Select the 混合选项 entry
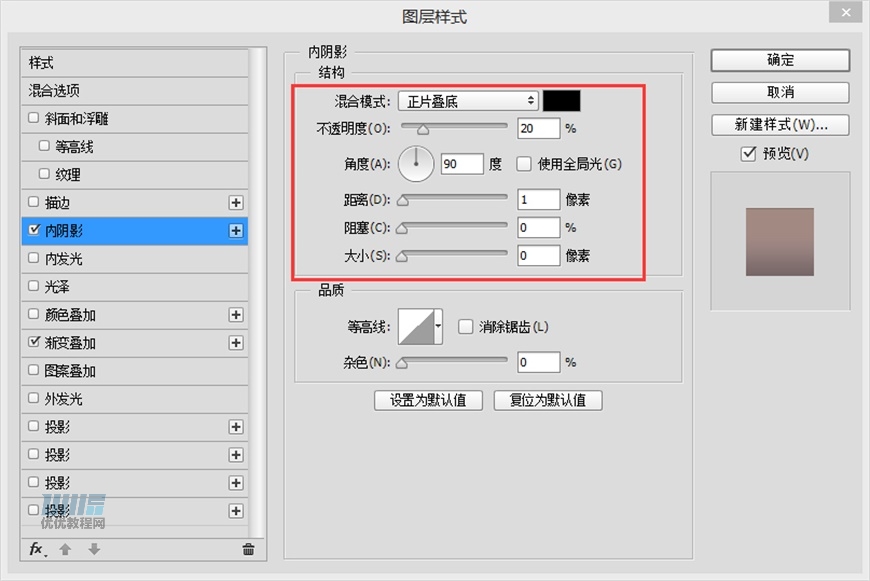This screenshot has width=870, height=581. coord(135,90)
